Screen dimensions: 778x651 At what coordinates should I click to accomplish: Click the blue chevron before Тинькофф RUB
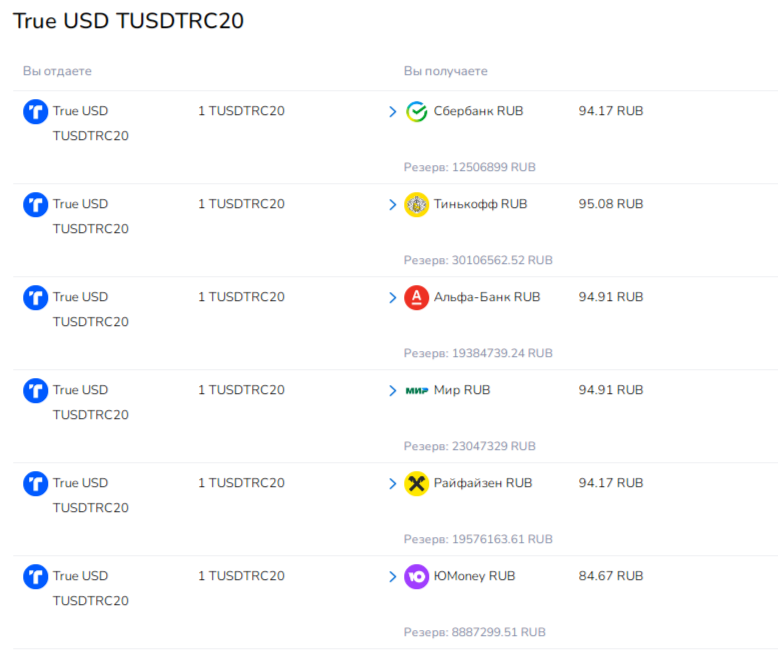(x=393, y=204)
